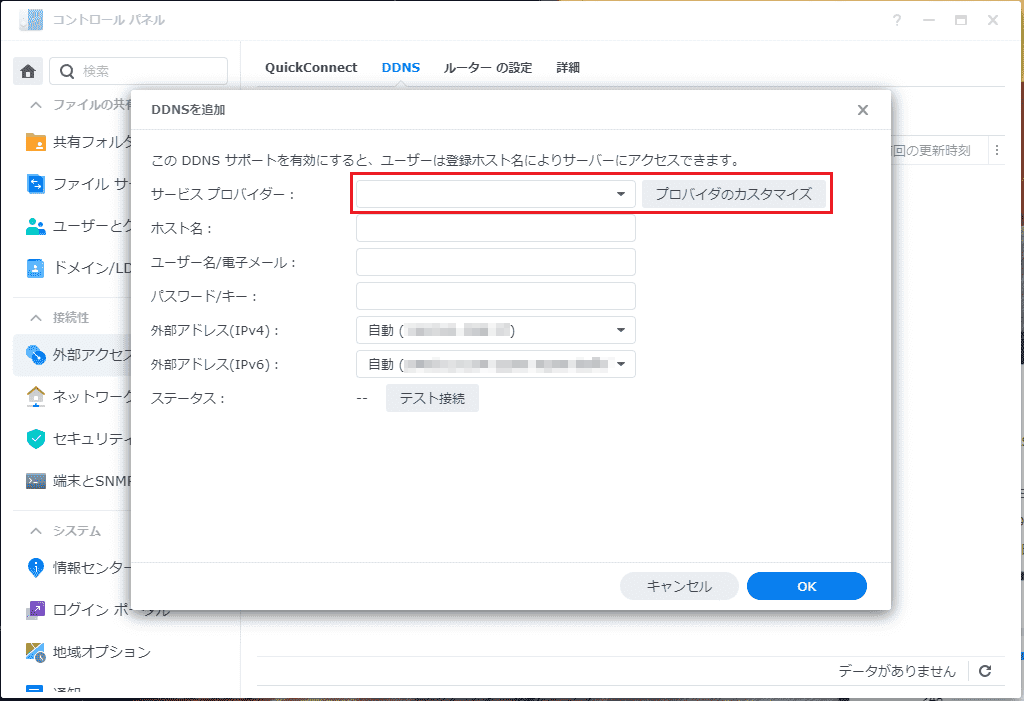Open User & Group (ユーザーとグループ) icon
The image size is (1024, 701).
(x=35, y=226)
